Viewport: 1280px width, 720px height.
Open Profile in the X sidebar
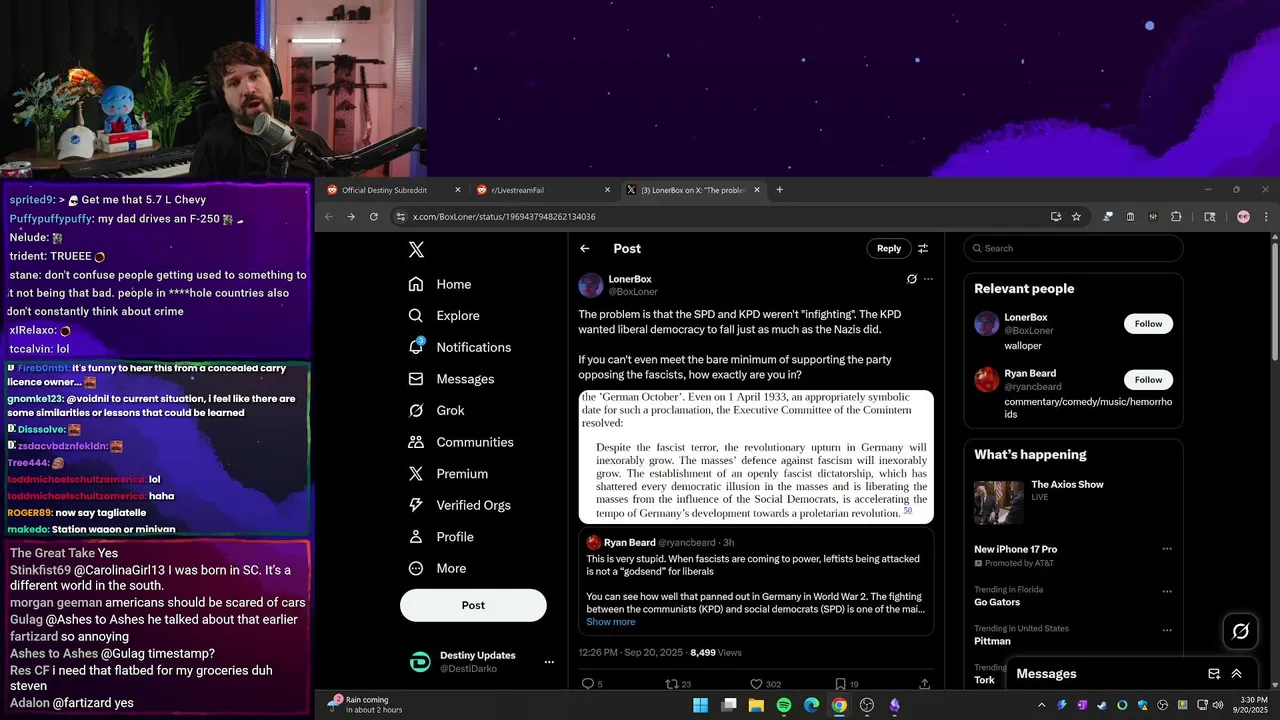pos(441,537)
